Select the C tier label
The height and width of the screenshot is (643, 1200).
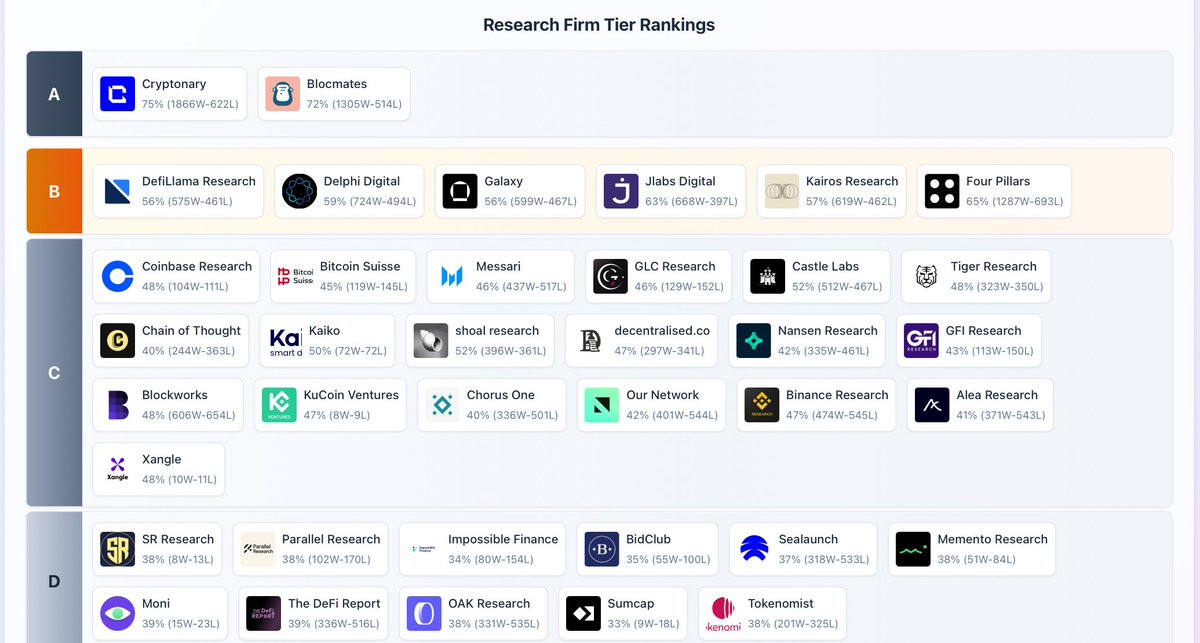coord(54,373)
